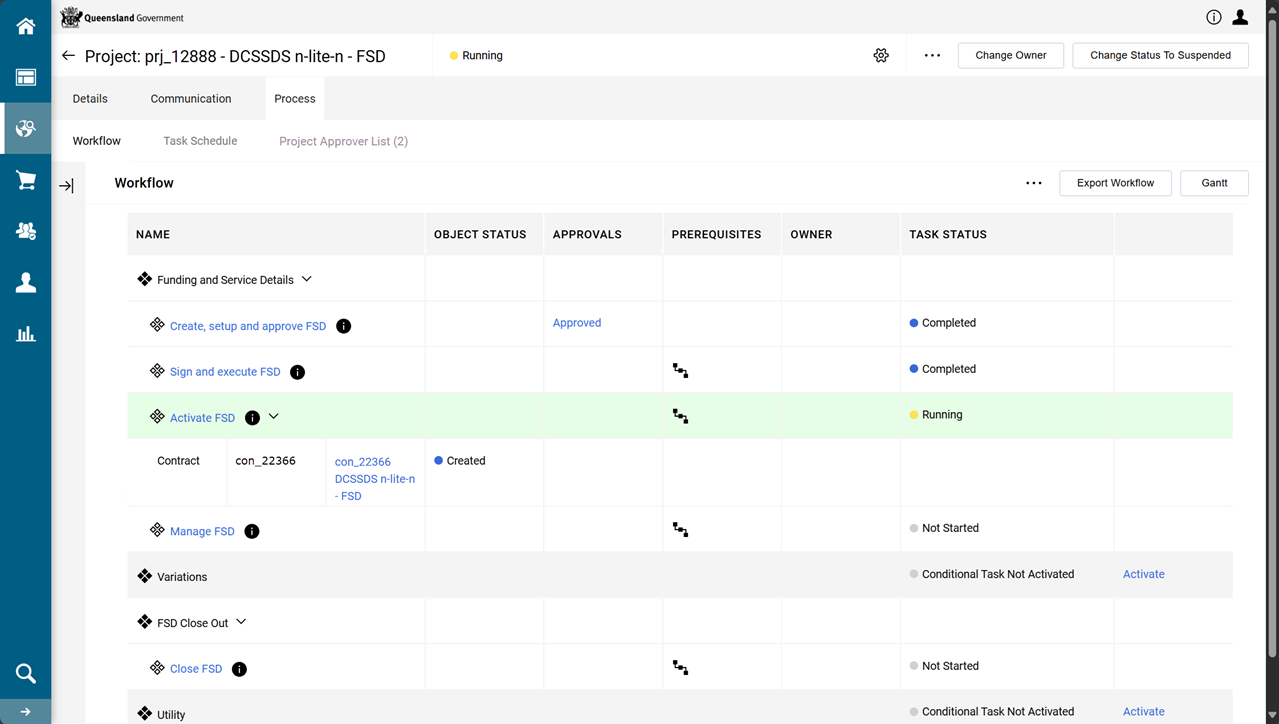Toggle the workflow side panel arrow
The width and height of the screenshot is (1279, 724).
click(x=66, y=186)
